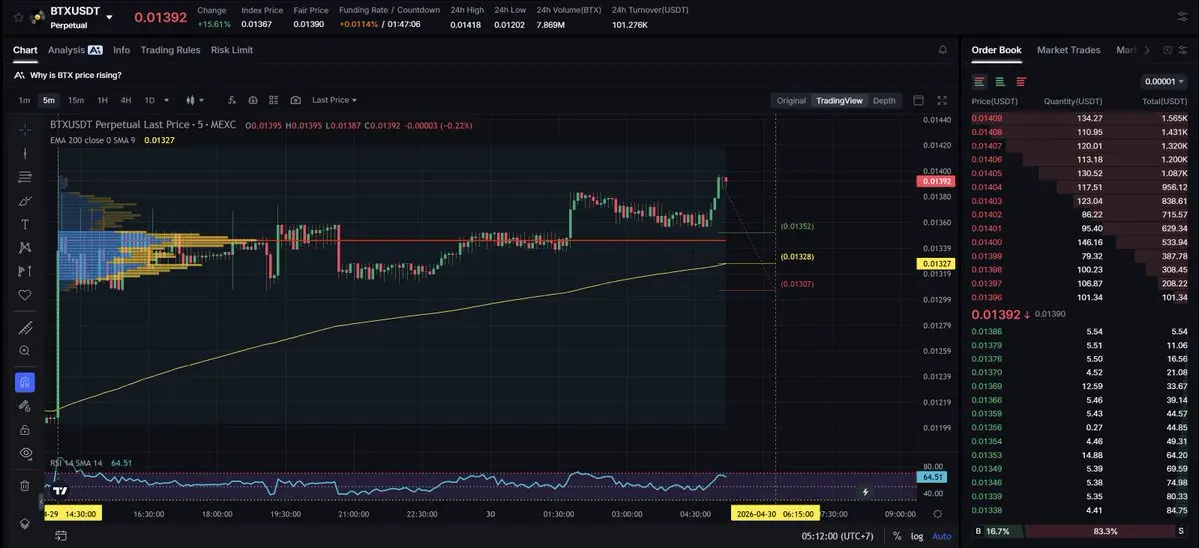
Task: Select the Order Book tab
Action: pyautogui.click(x=996, y=50)
